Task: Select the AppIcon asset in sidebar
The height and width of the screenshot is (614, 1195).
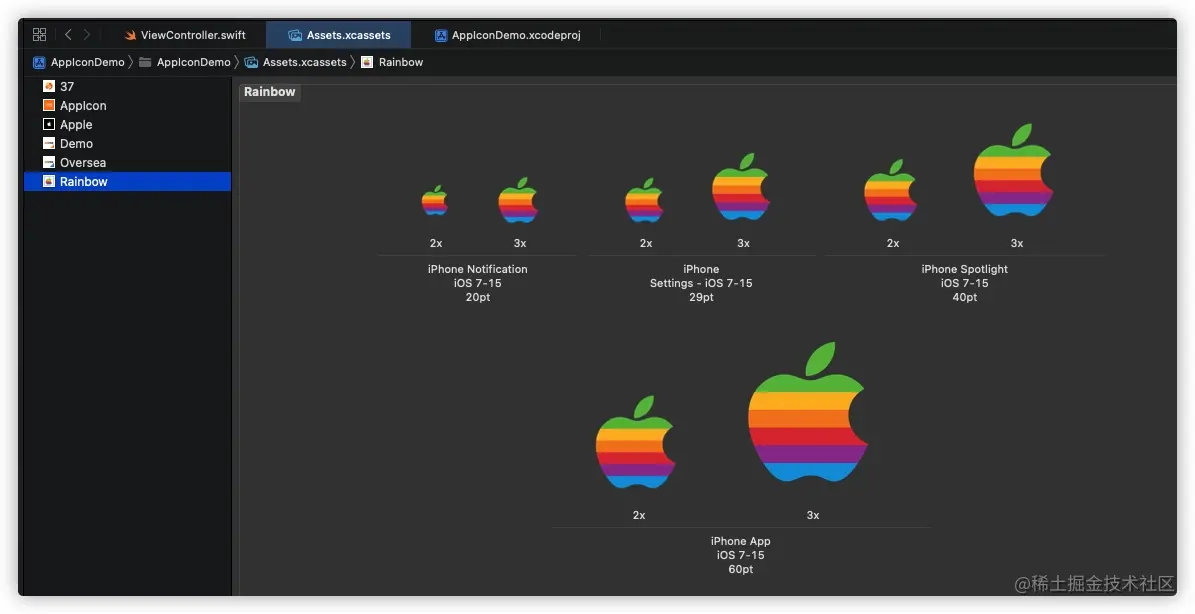Action: tap(127, 105)
